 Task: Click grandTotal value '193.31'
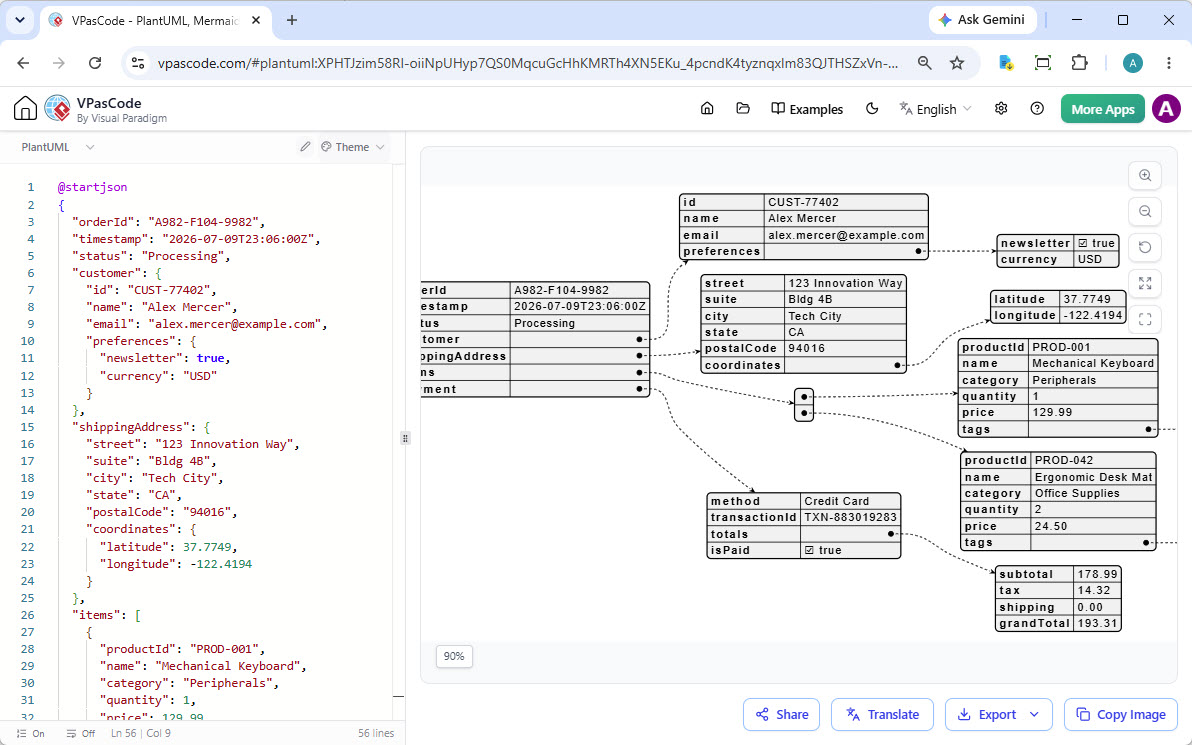click(x=1098, y=623)
